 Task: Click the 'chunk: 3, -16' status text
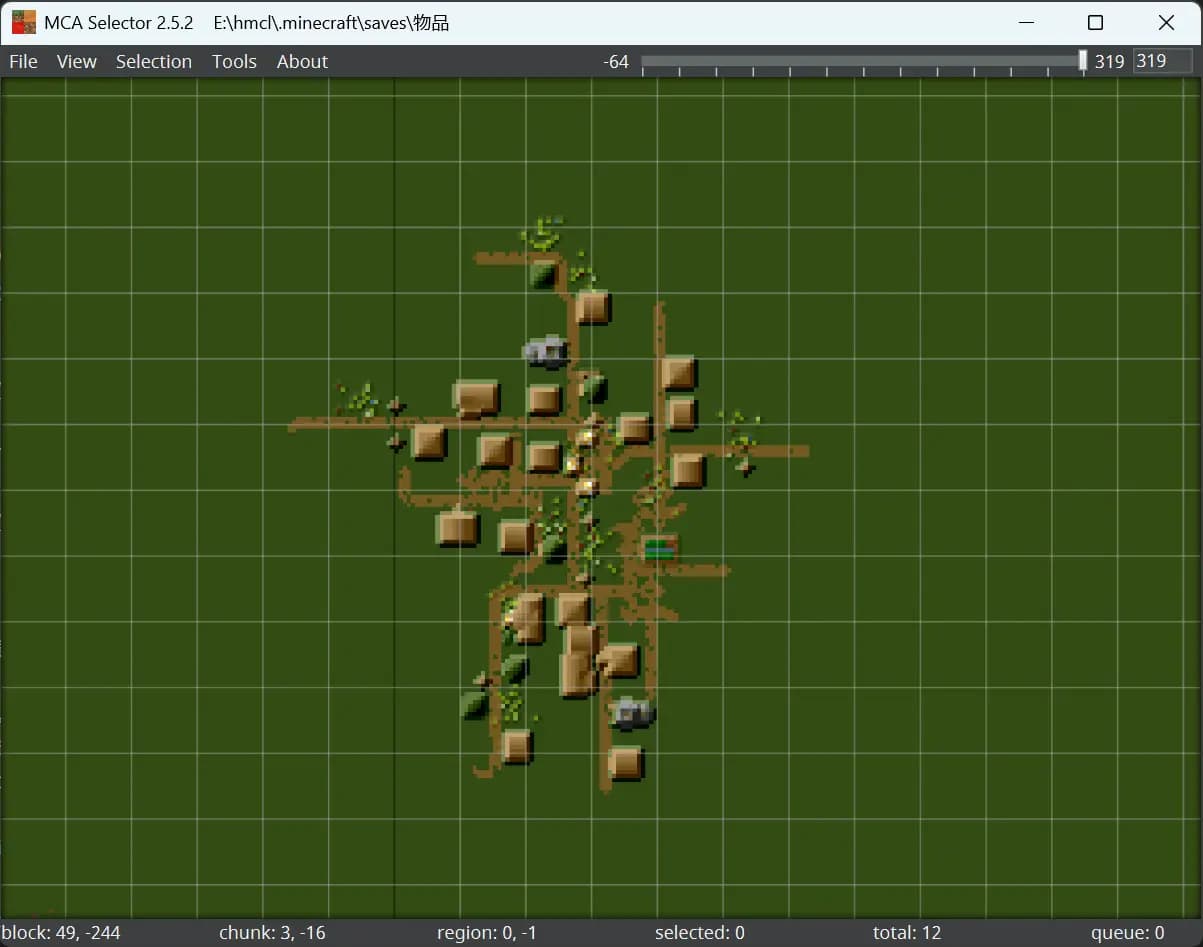point(272,932)
